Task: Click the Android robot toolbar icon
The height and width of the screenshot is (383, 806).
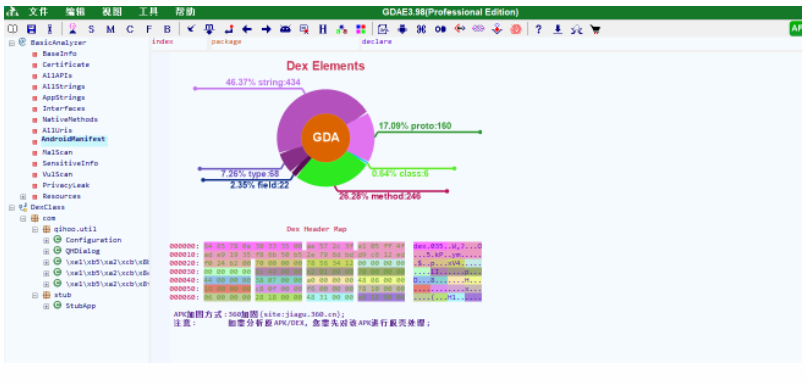Action: click(285, 29)
